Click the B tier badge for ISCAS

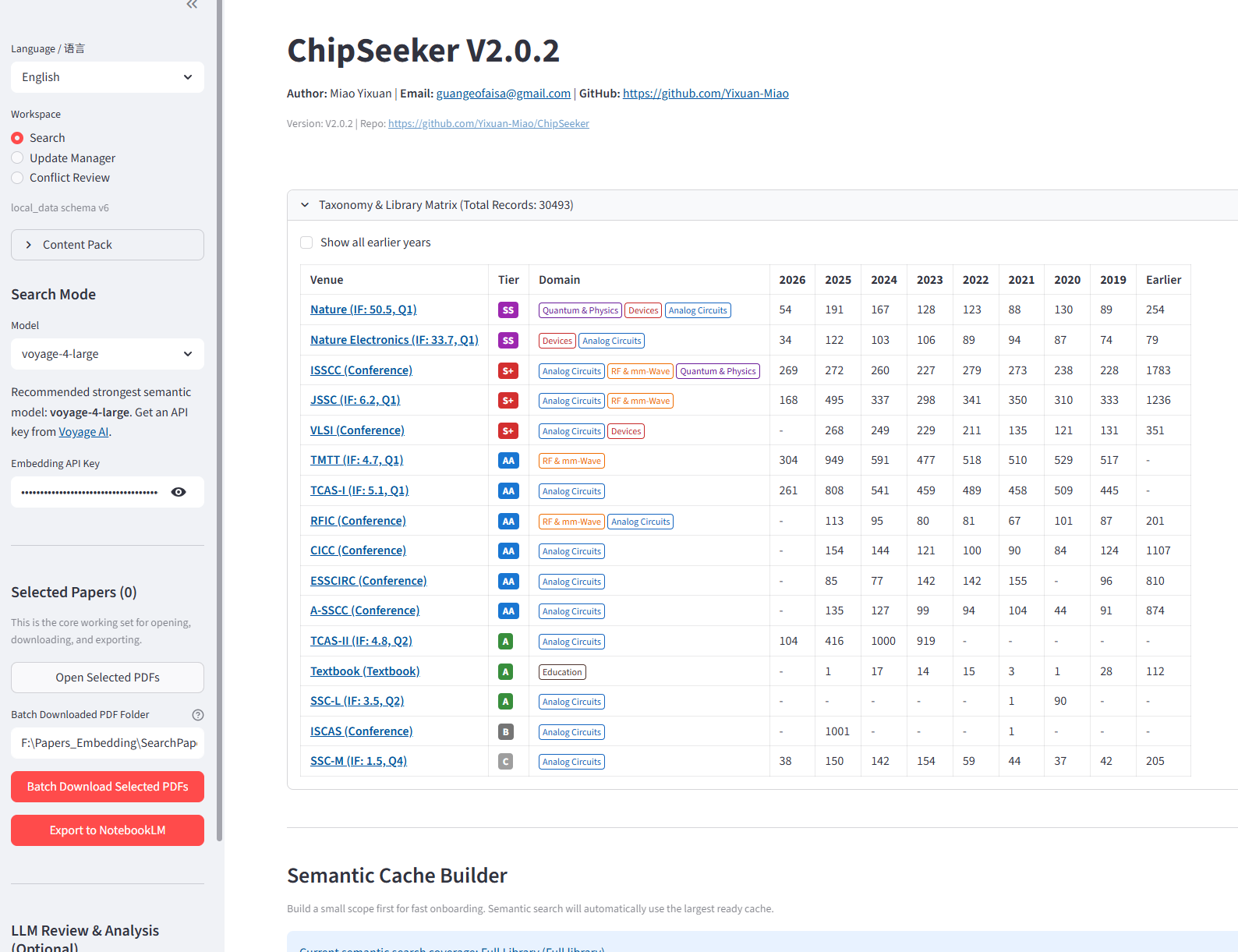click(x=505, y=732)
